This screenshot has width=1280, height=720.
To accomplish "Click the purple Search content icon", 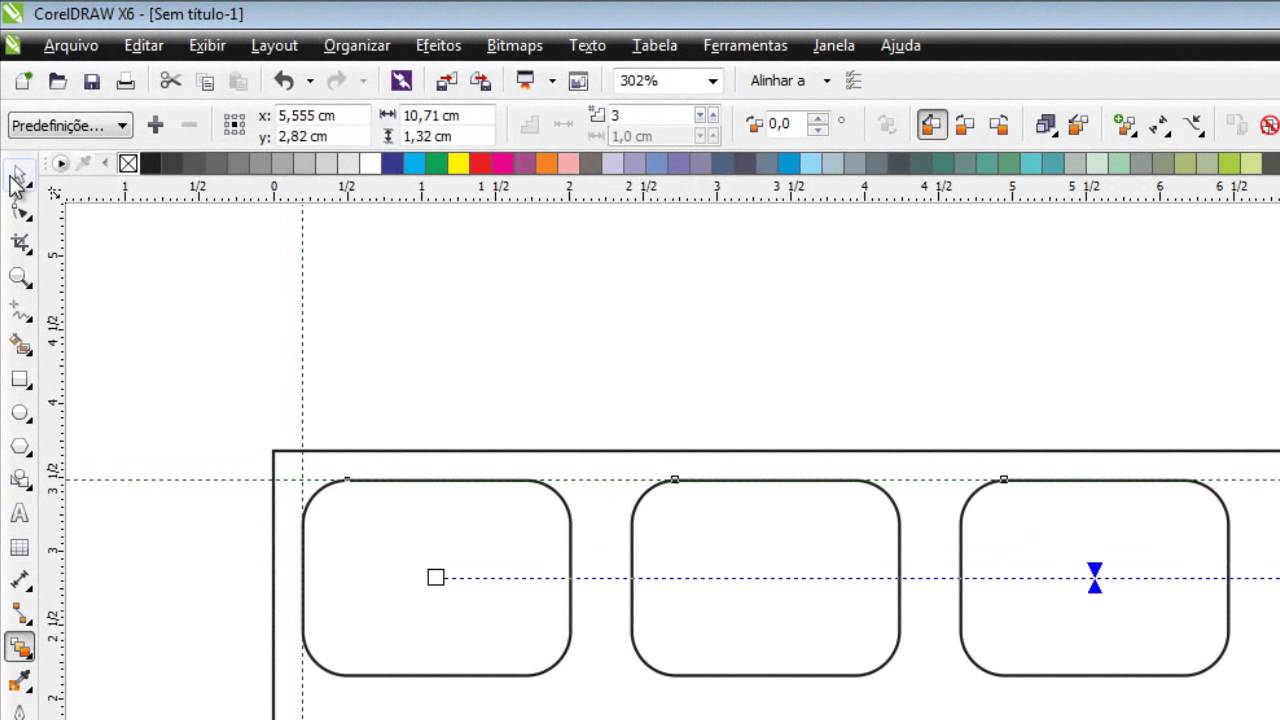I will (x=401, y=81).
